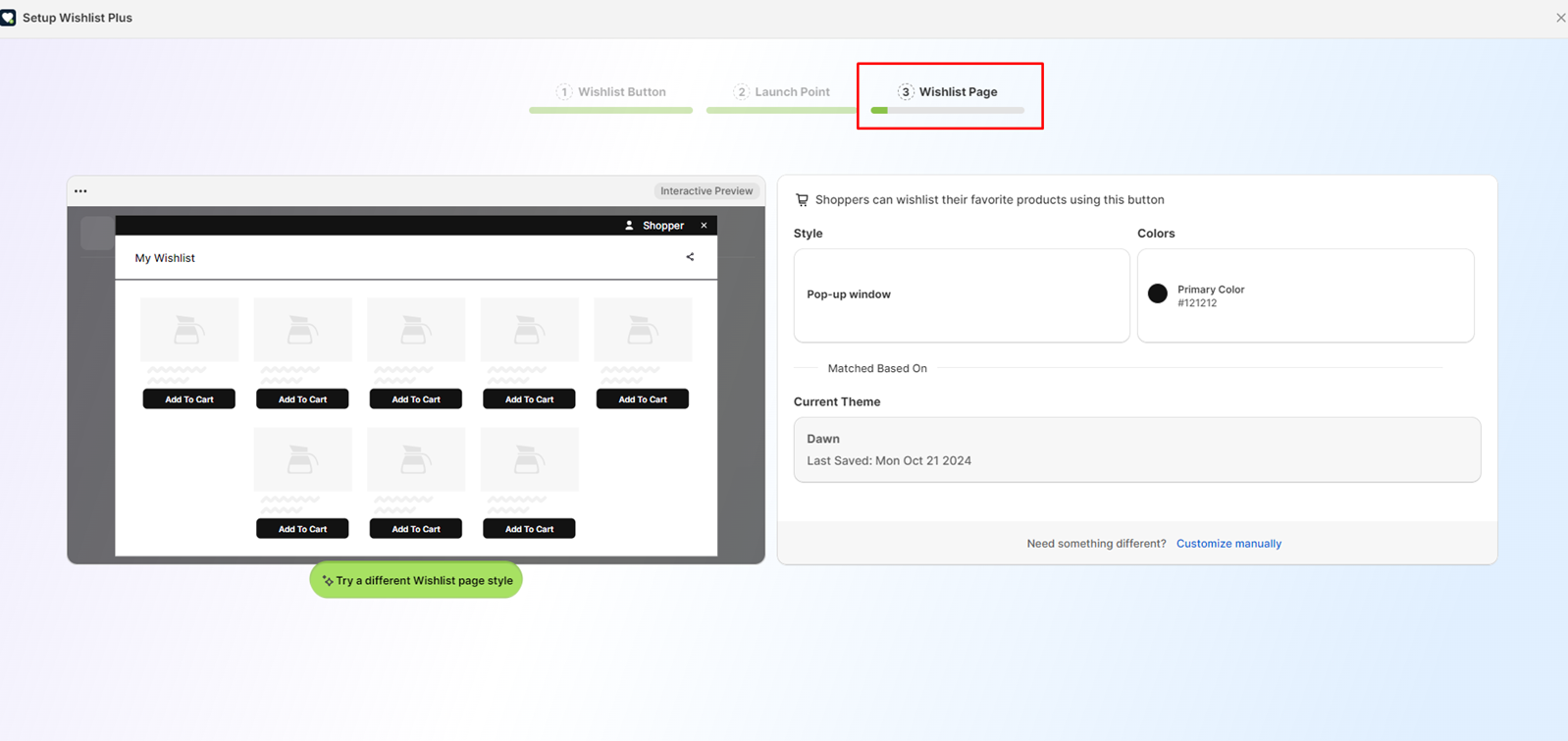The image size is (1568, 741).
Task: Click the Shopper user profile icon
Action: coord(629,226)
